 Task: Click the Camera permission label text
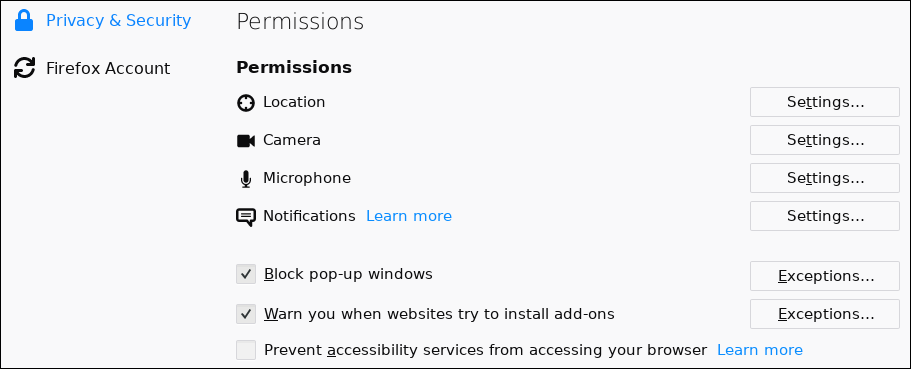[x=292, y=140]
